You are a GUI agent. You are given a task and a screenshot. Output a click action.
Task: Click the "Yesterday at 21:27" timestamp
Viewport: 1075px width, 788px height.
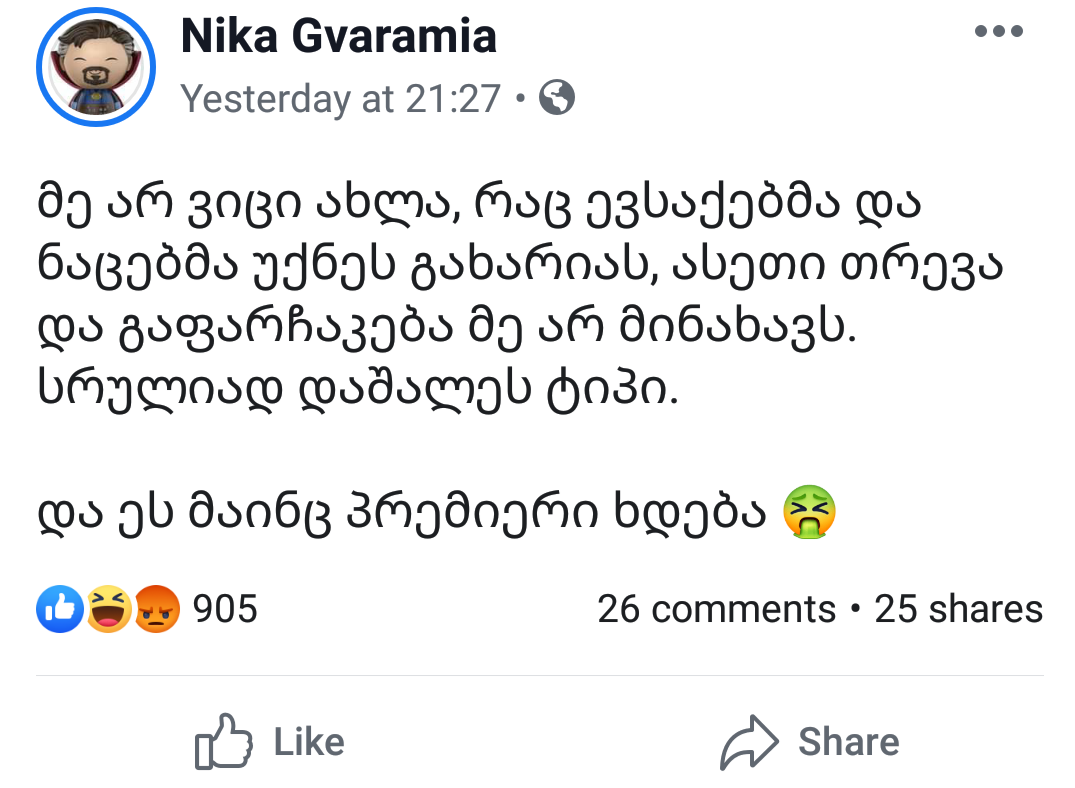coord(340,98)
